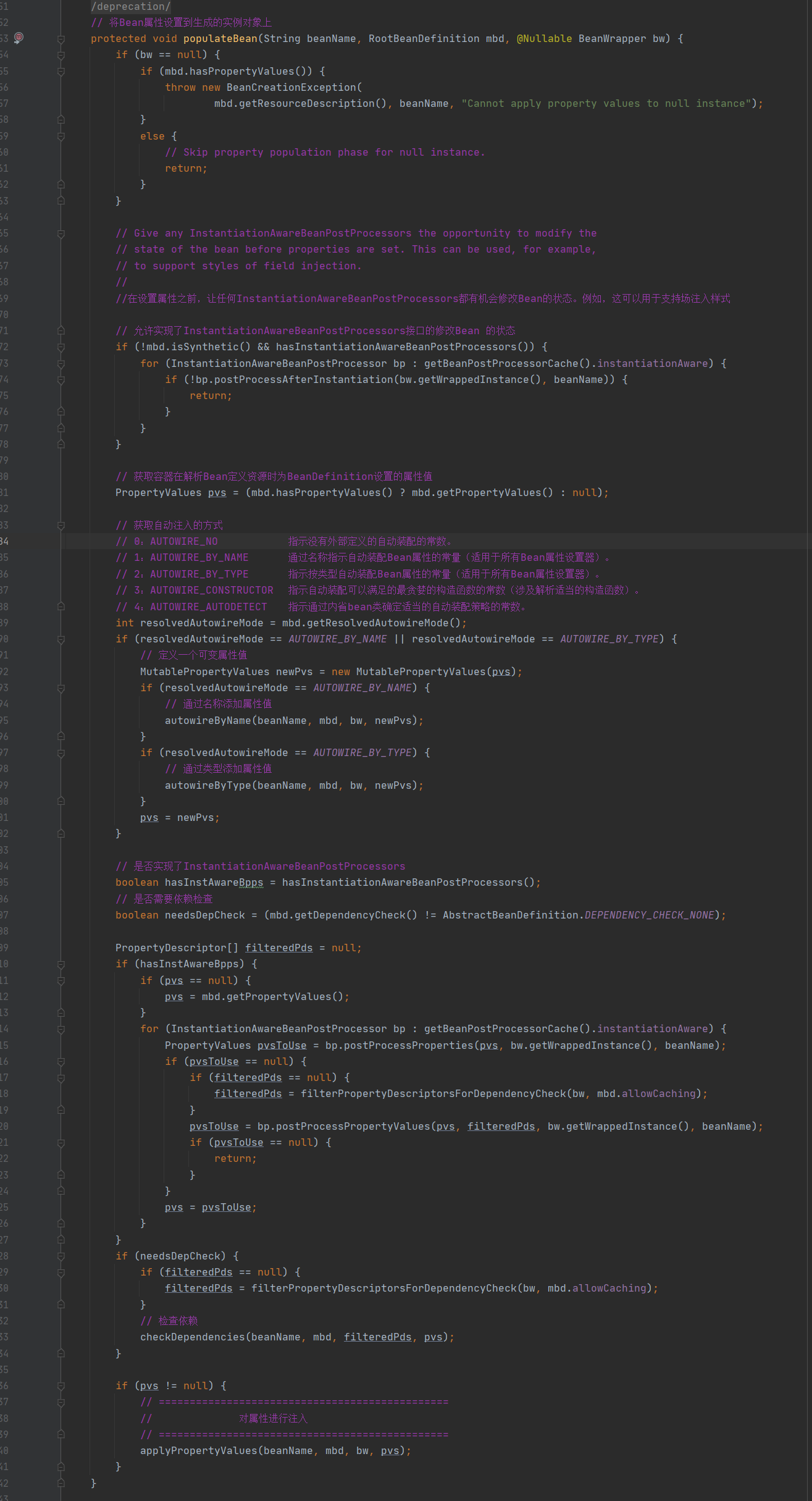Collapse the first 'for (InstantiationAwareBeanPostProcessor bp' loop near postProcessAfterInstantiation
Viewport: 812px width, 1501px height.
tap(61, 364)
